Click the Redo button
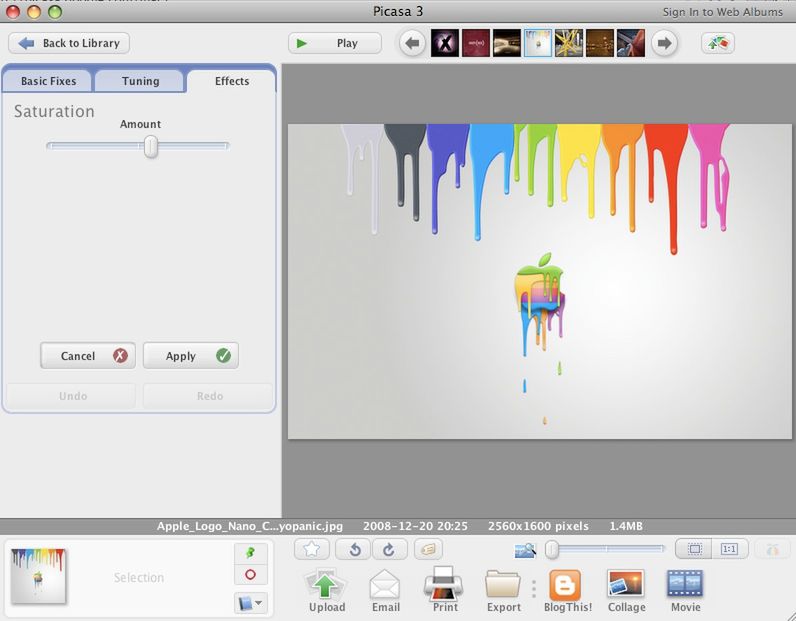This screenshot has width=796, height=621. click(208, 396)
